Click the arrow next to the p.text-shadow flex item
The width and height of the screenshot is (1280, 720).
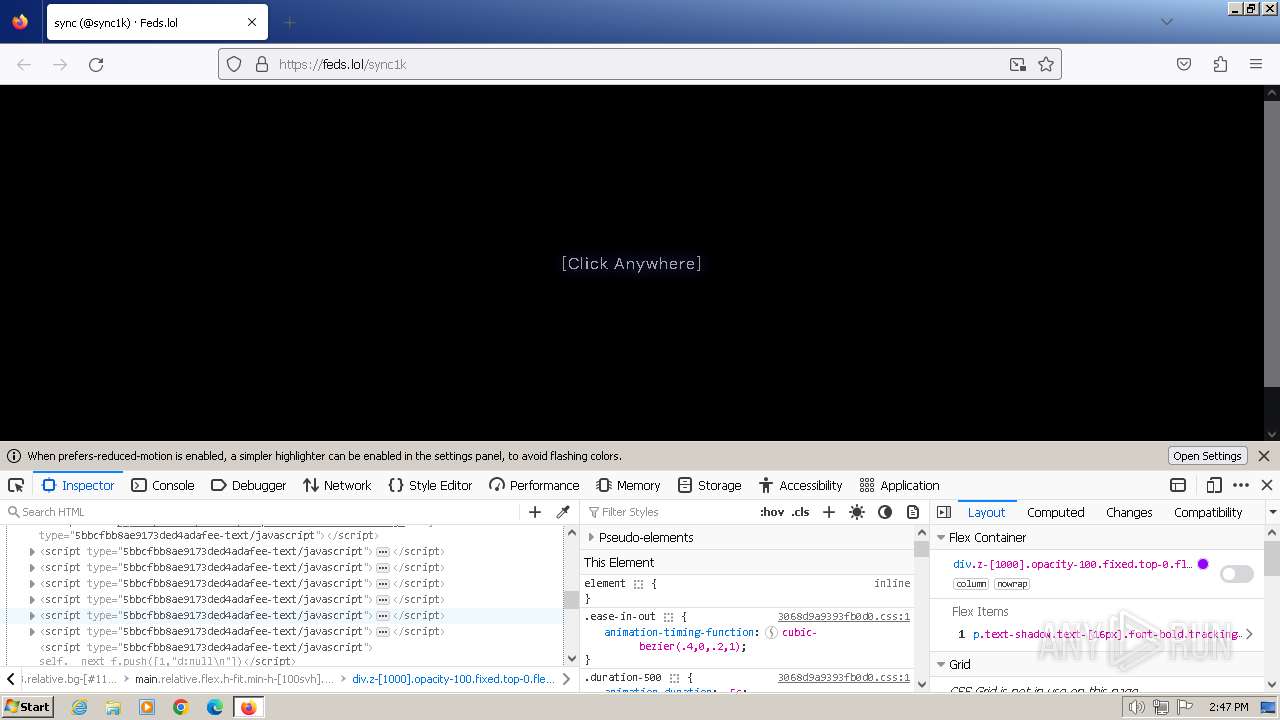click(1249, 634)
